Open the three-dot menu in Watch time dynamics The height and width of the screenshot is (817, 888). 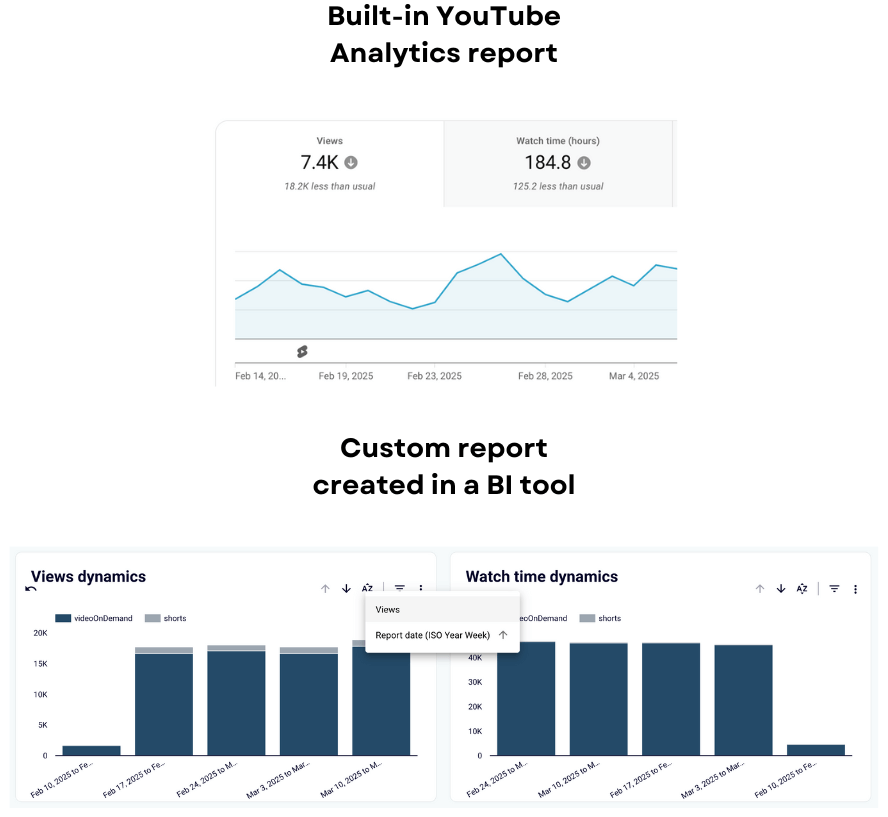coord(855,589)
